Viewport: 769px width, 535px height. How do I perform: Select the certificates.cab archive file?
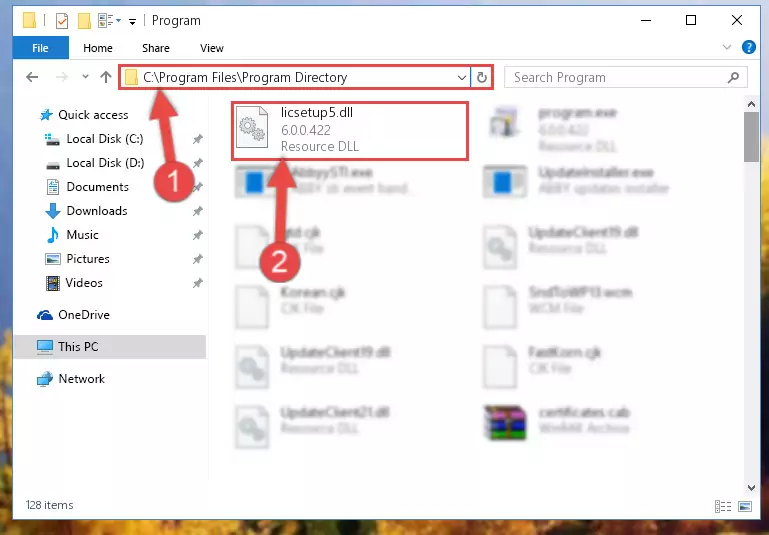(x=557, y=423)
